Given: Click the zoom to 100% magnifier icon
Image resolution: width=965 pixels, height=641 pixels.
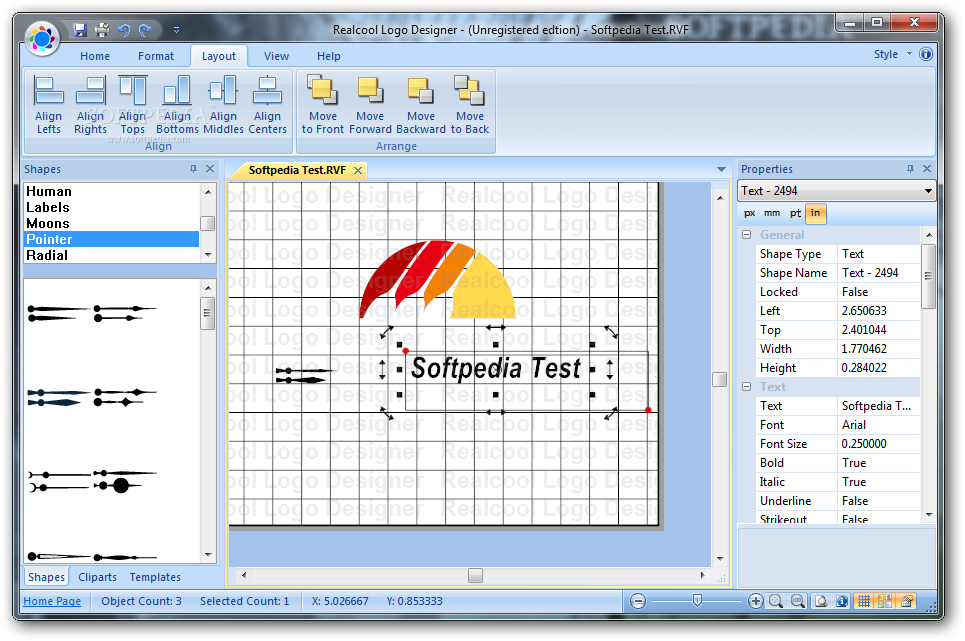Looking at the screenshot, I should pyautogui.click(x=798, y=601).
